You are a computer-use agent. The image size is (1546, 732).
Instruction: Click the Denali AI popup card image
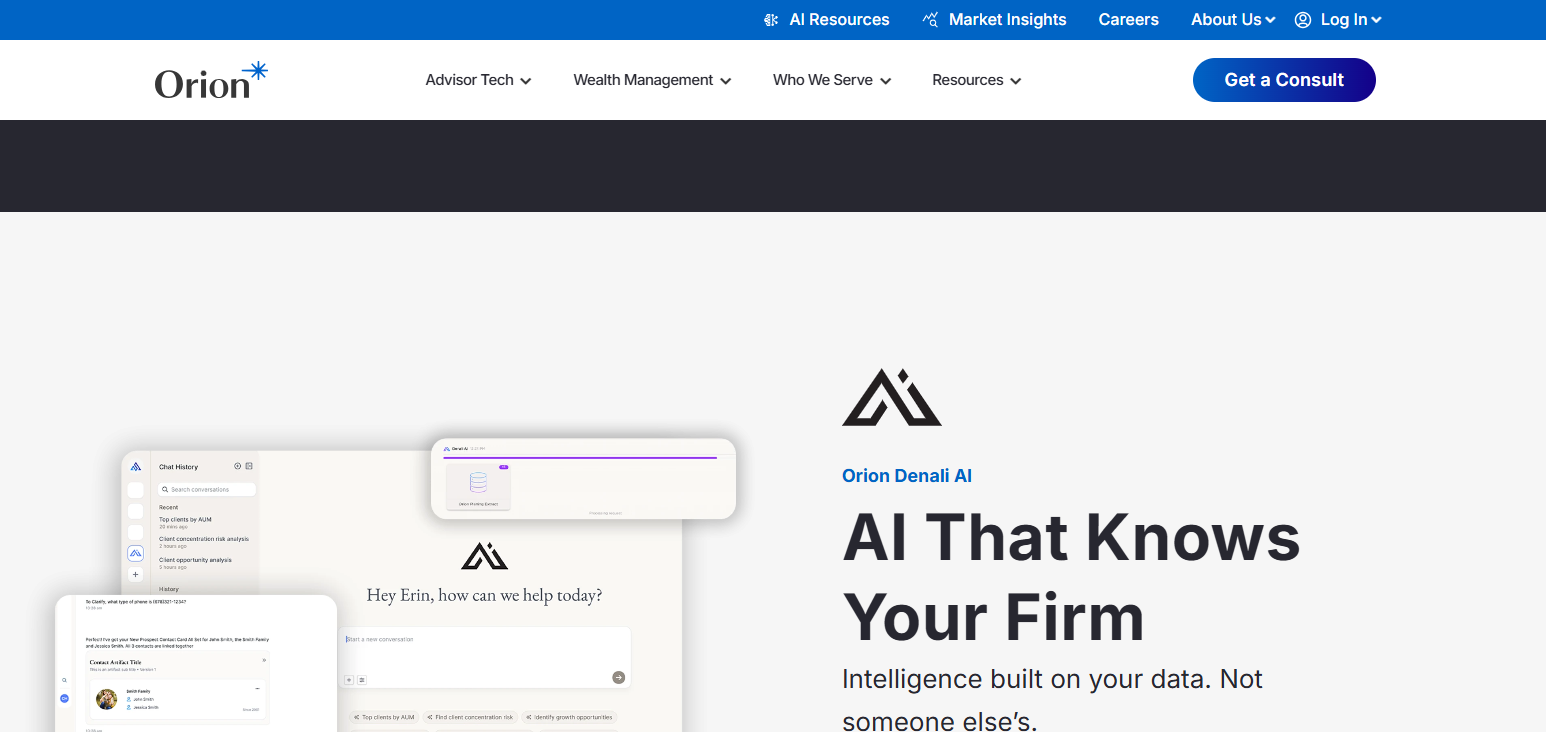[584, 478]
